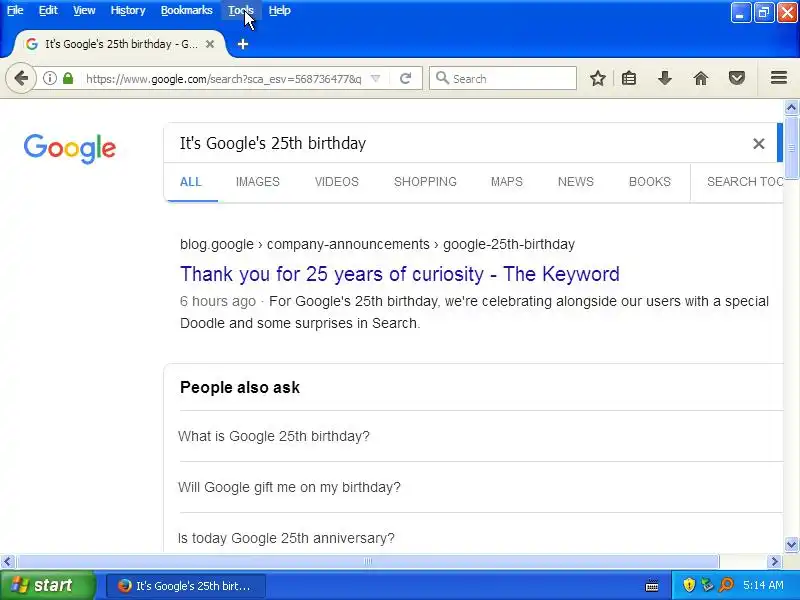Clear the Google search box with X
This screenshot has height=600, width=800.
[x=759, y=144]
